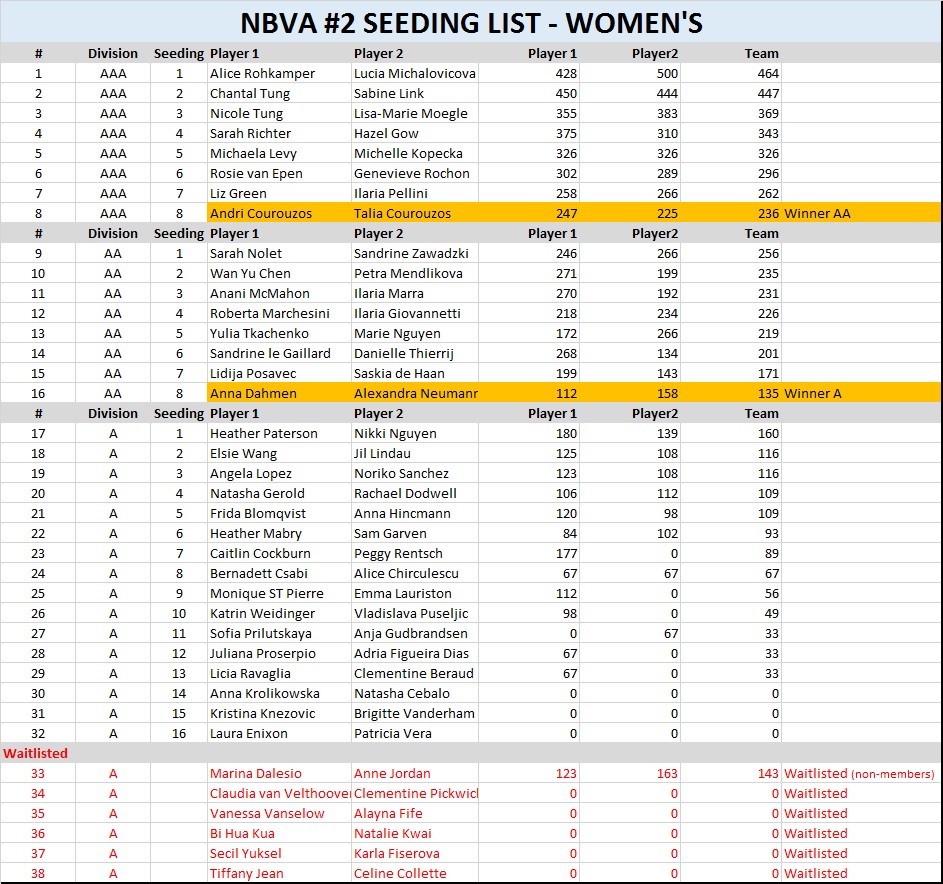Click 'Rachael Dodwell' cell

tap(415, 493)
